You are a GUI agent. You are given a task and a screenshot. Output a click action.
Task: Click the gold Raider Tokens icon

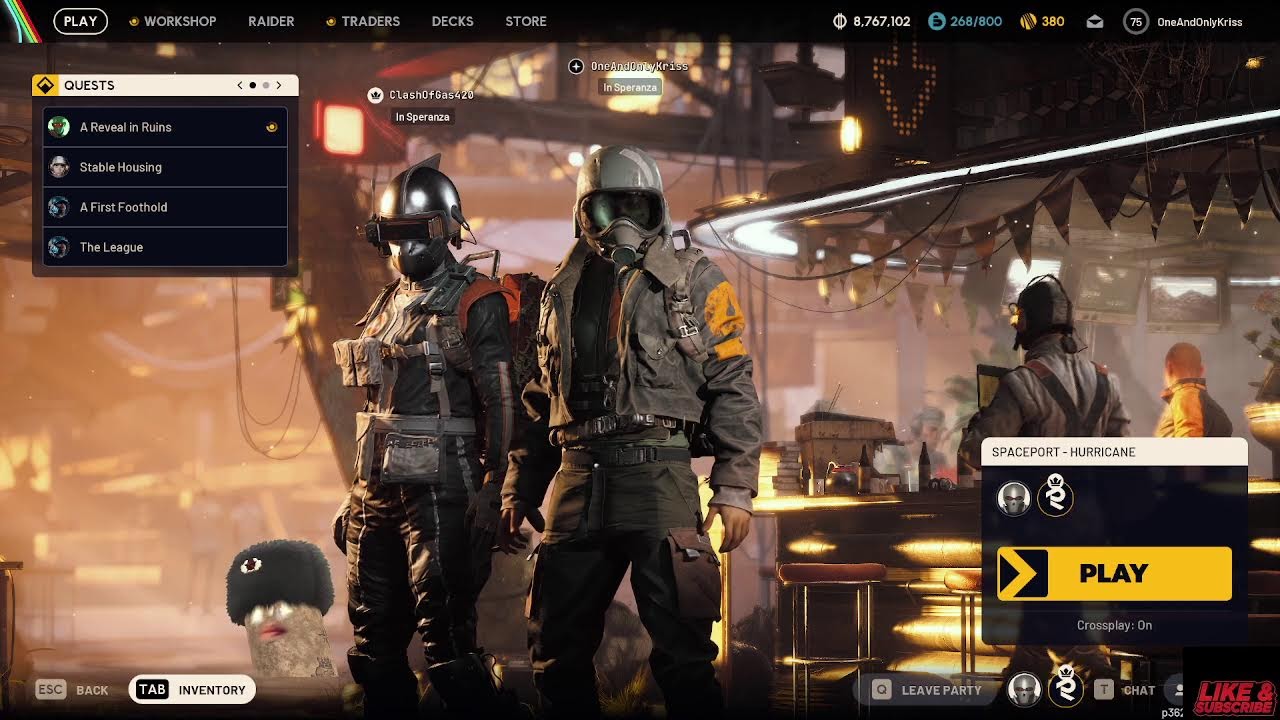[1027, 21]
